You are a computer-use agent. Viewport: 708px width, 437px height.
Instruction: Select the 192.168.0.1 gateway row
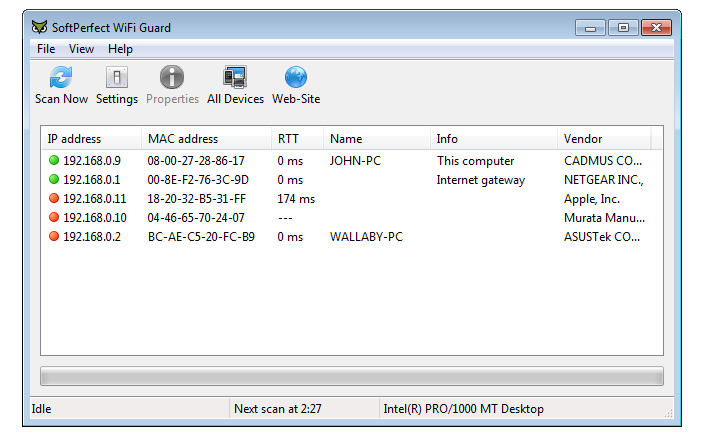(x=352, y=180)
